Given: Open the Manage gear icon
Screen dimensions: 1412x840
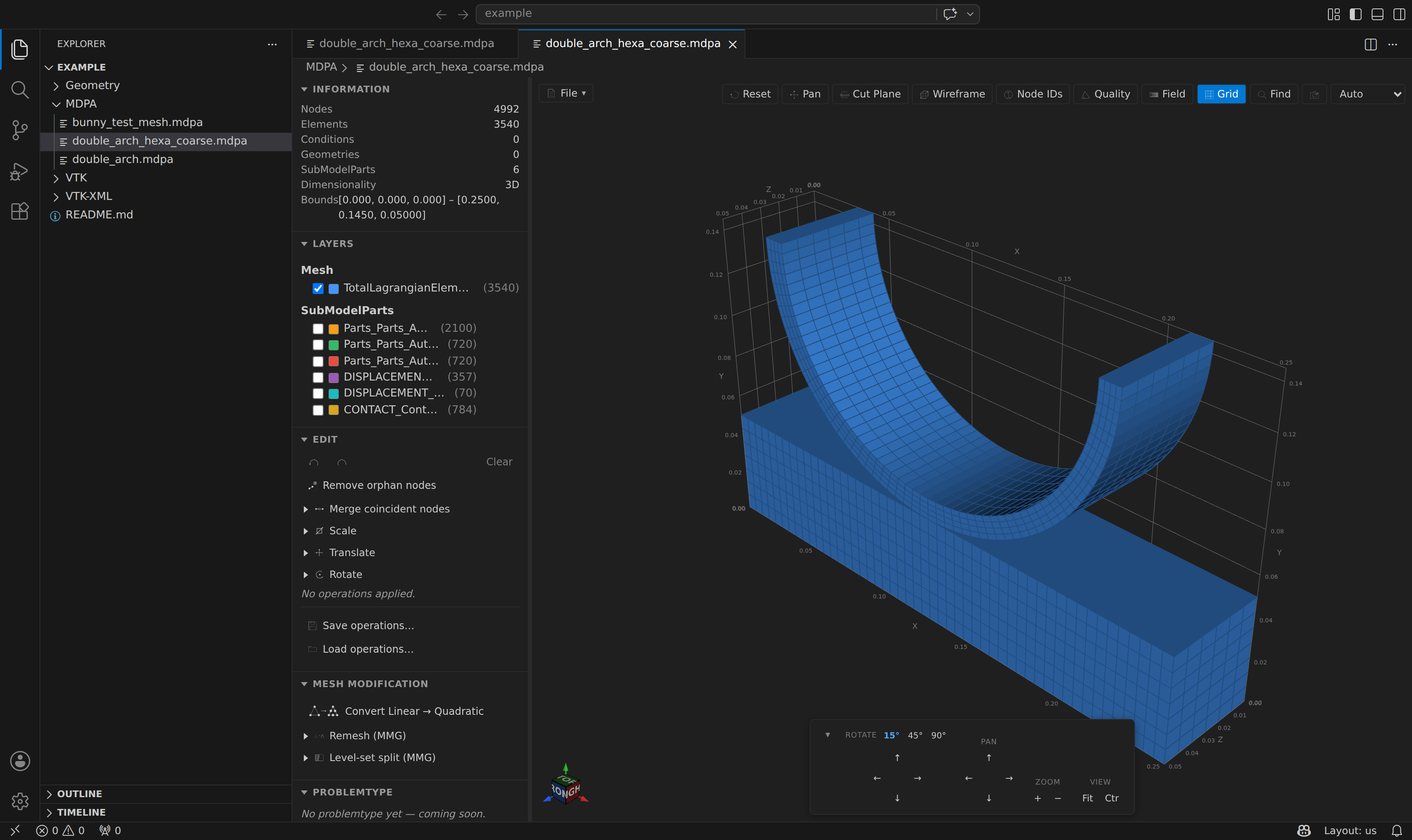Looking at the screenshot, I should (20, 801).
